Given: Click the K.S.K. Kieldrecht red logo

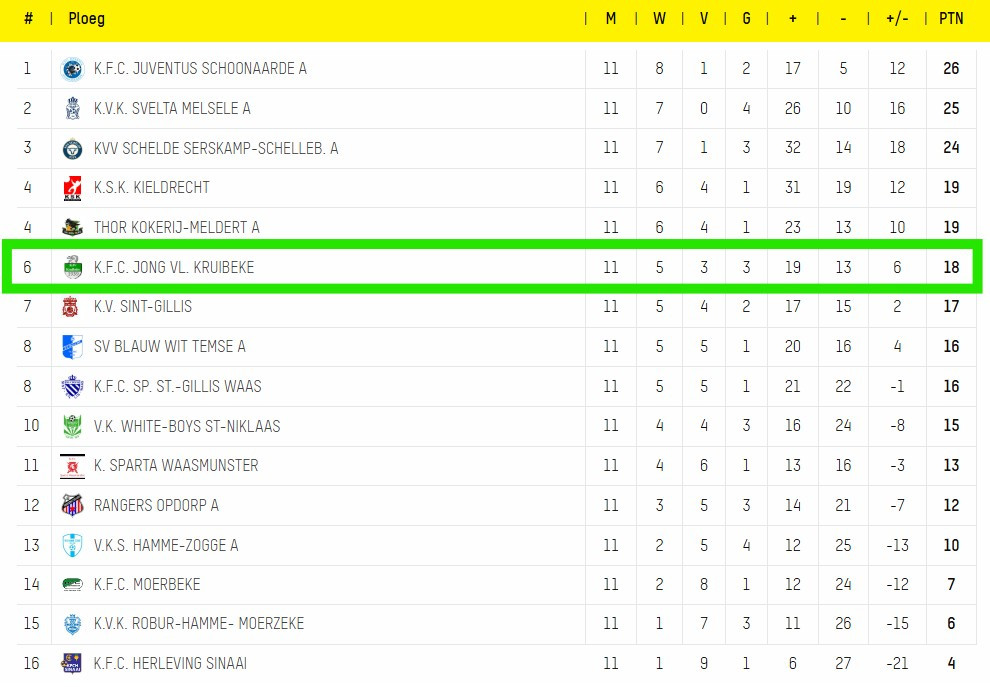Looking at the screenshot, I should [x=72, y=188].
